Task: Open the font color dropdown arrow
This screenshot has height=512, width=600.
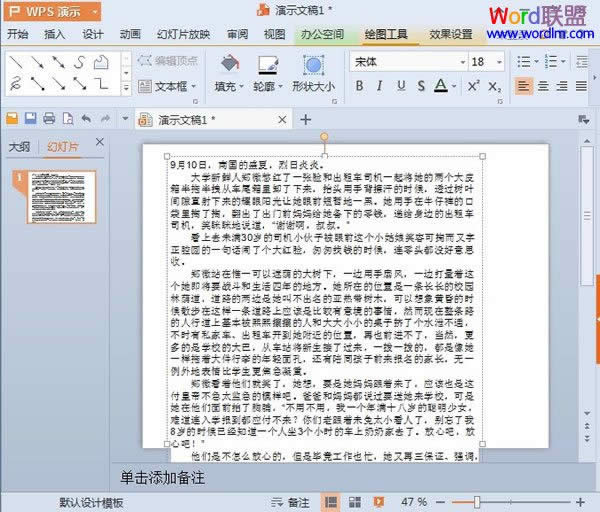Action: pos(454,86)
